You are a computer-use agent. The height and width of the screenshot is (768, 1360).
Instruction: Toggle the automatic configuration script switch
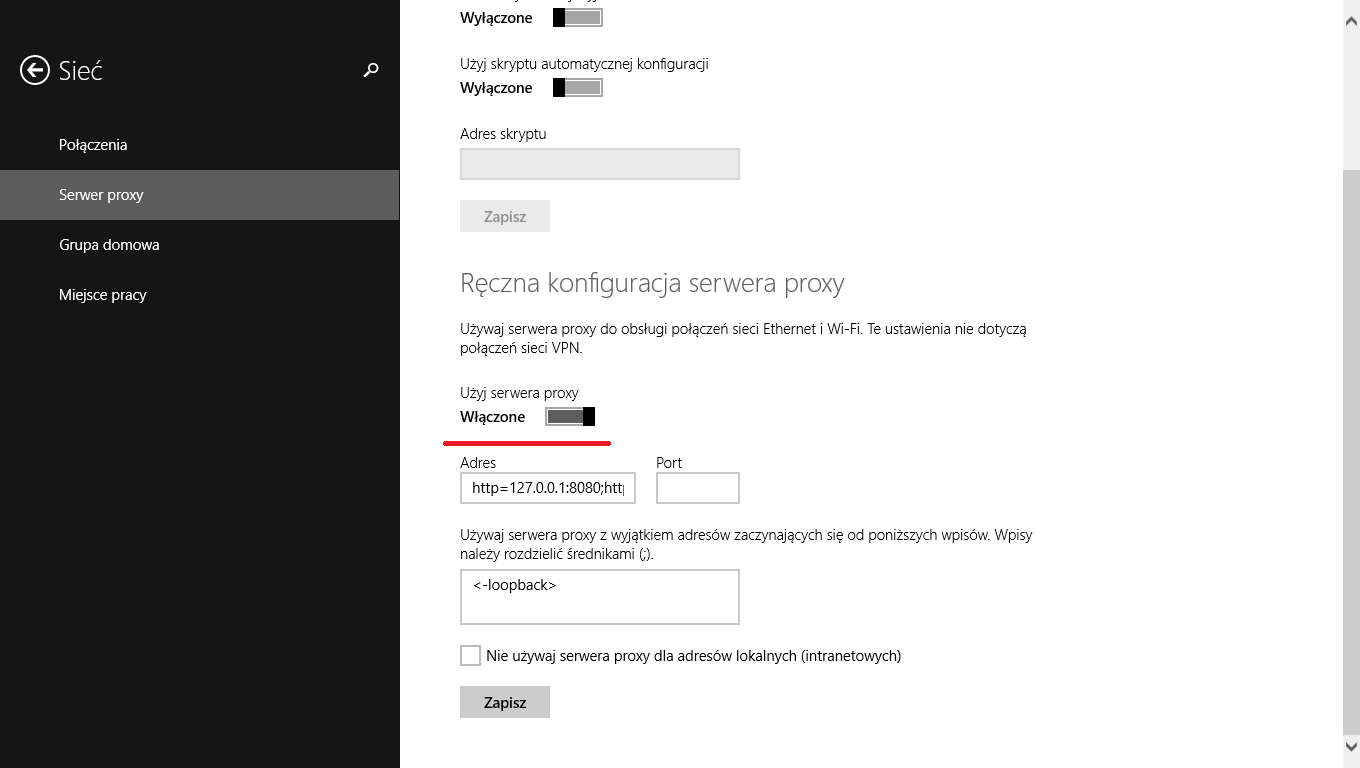(x=578, y=88)
